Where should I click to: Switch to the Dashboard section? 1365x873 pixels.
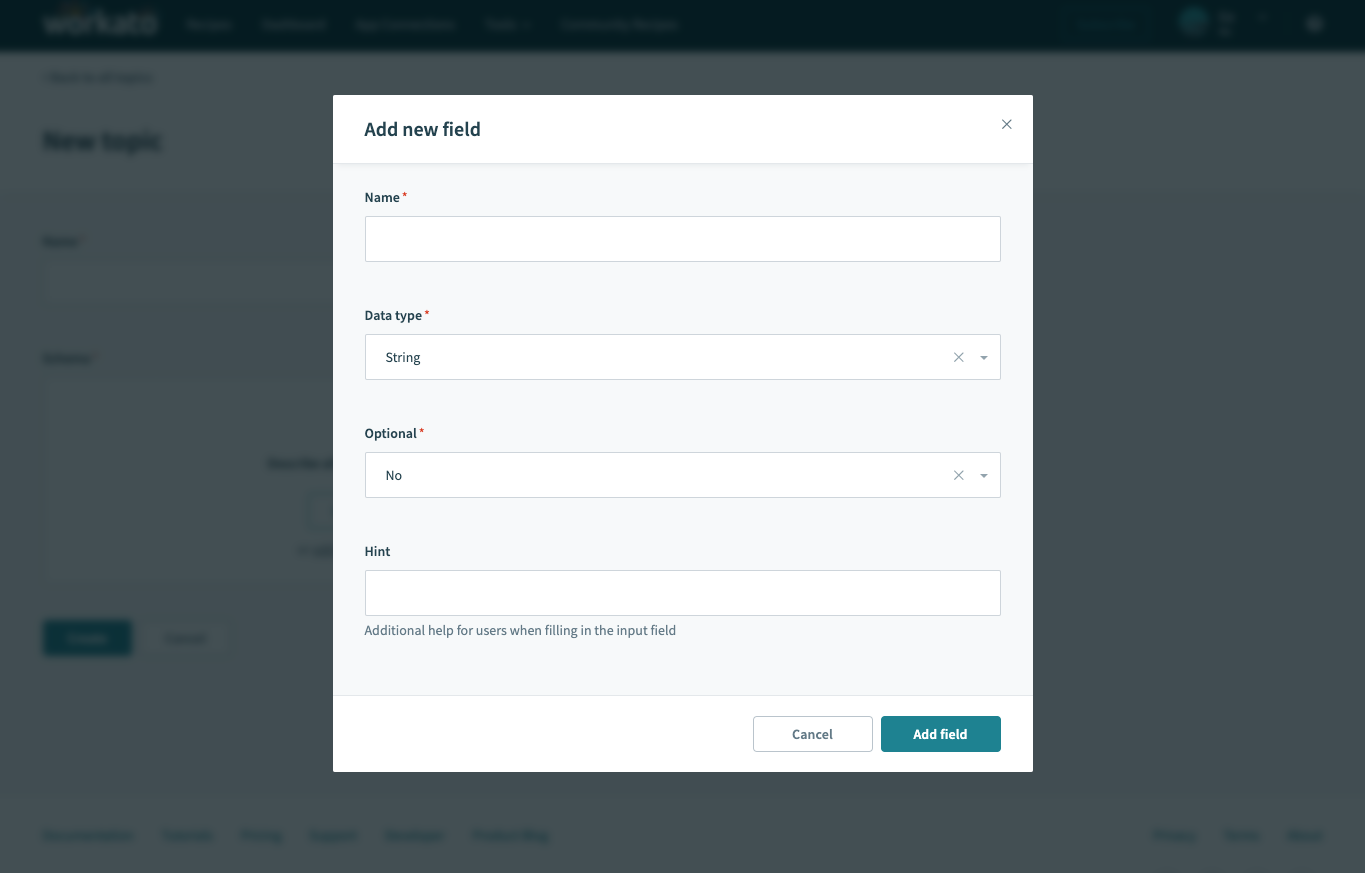tap(293, 24)
